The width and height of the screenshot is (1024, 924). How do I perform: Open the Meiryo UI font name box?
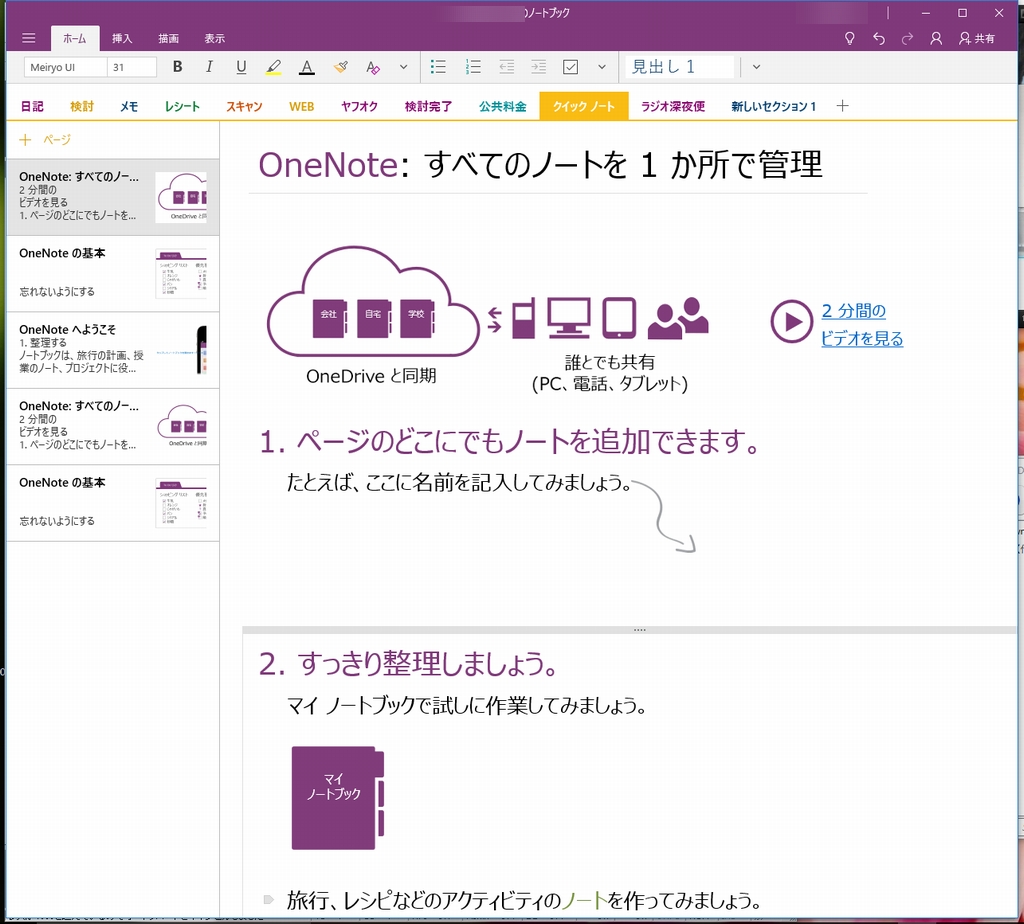point(65,67)
